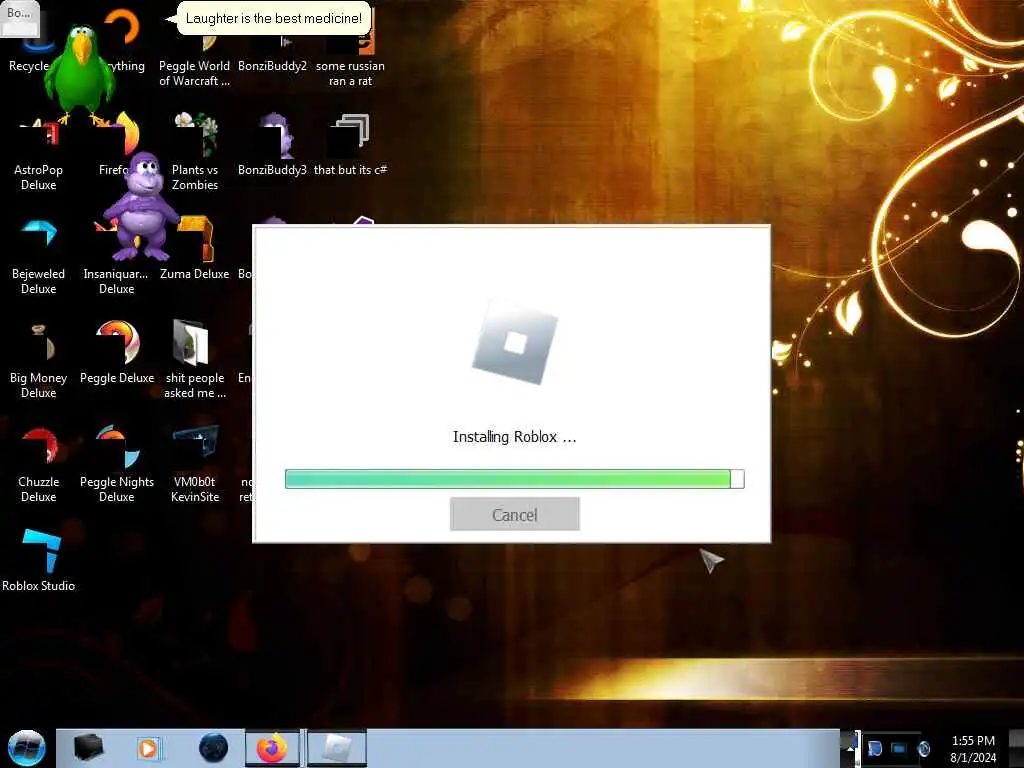Select the Bejeweled Deluxe desktop icon
1024x768 pixels.
point(39,256)
